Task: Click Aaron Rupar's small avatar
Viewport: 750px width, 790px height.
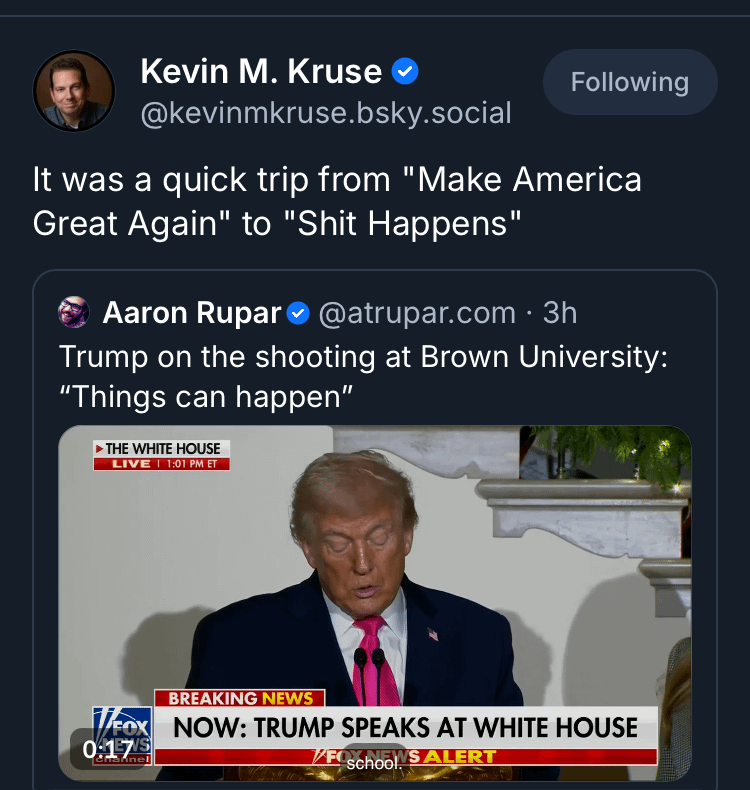Action: 75,313
